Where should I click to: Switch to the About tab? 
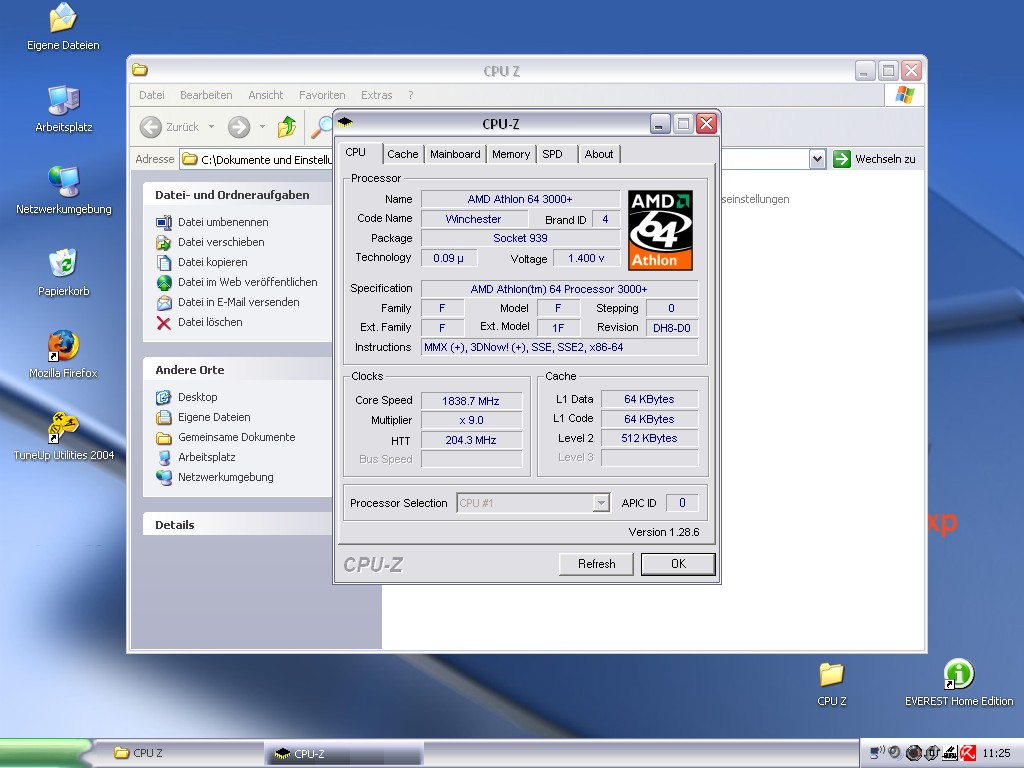click(599, 154)
